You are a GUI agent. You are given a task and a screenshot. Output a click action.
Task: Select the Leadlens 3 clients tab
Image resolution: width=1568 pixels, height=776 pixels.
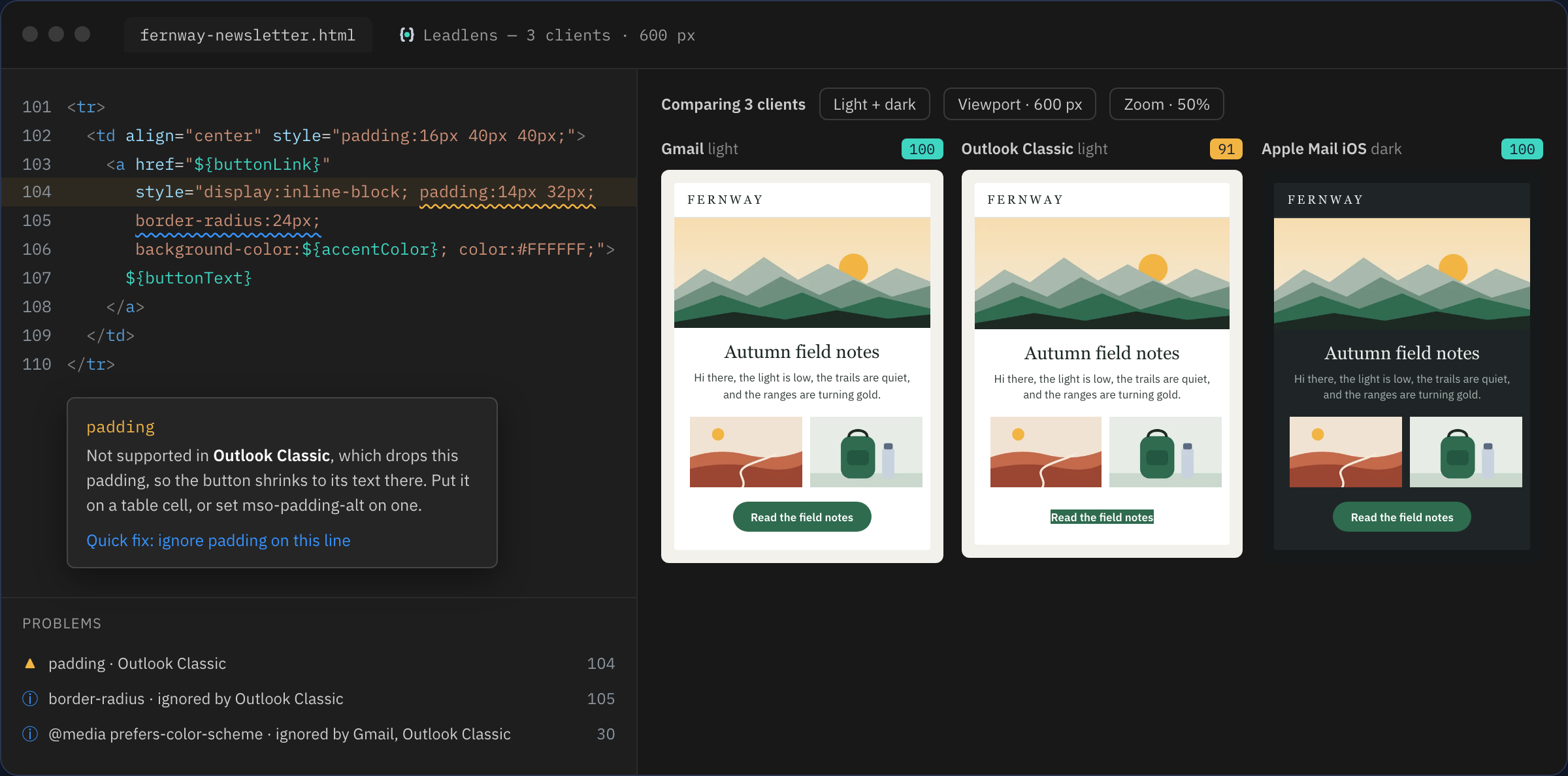547,35
